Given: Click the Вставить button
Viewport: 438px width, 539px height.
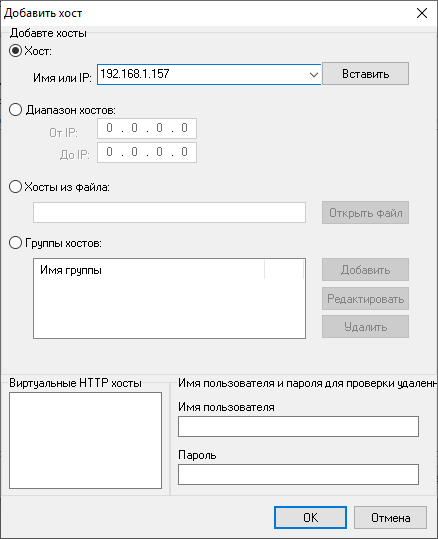Looking at the screenshot, I should click(x=365, y=74).
